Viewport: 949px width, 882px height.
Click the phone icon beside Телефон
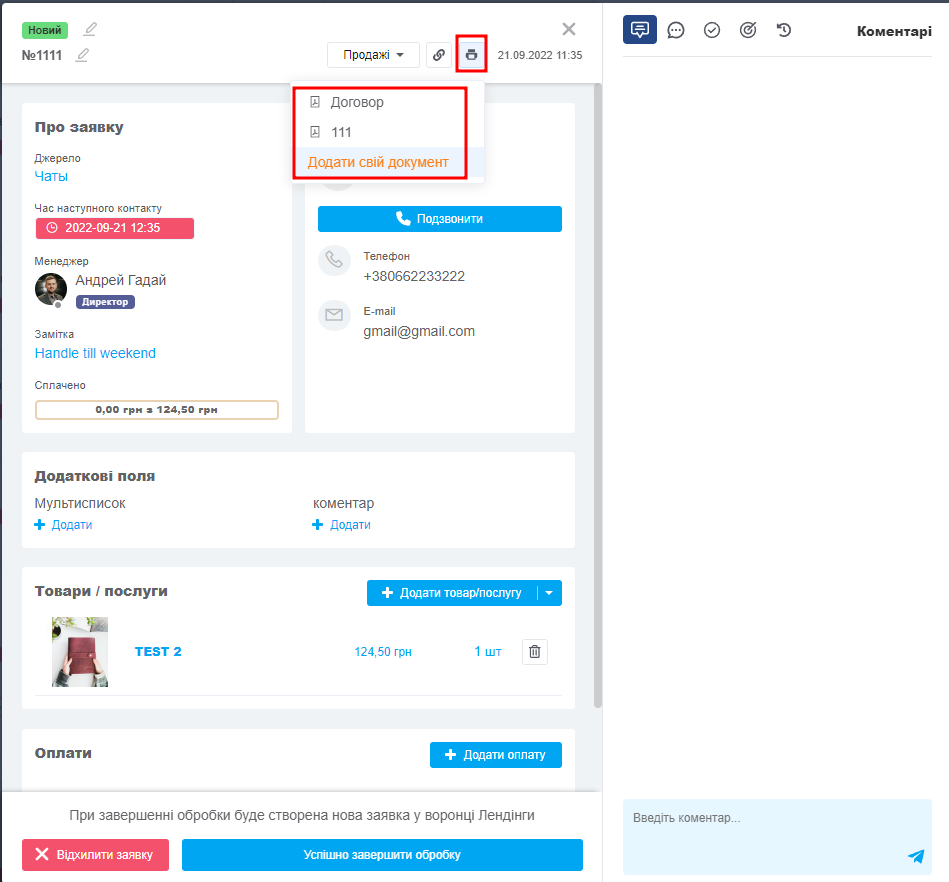point(334,260)
